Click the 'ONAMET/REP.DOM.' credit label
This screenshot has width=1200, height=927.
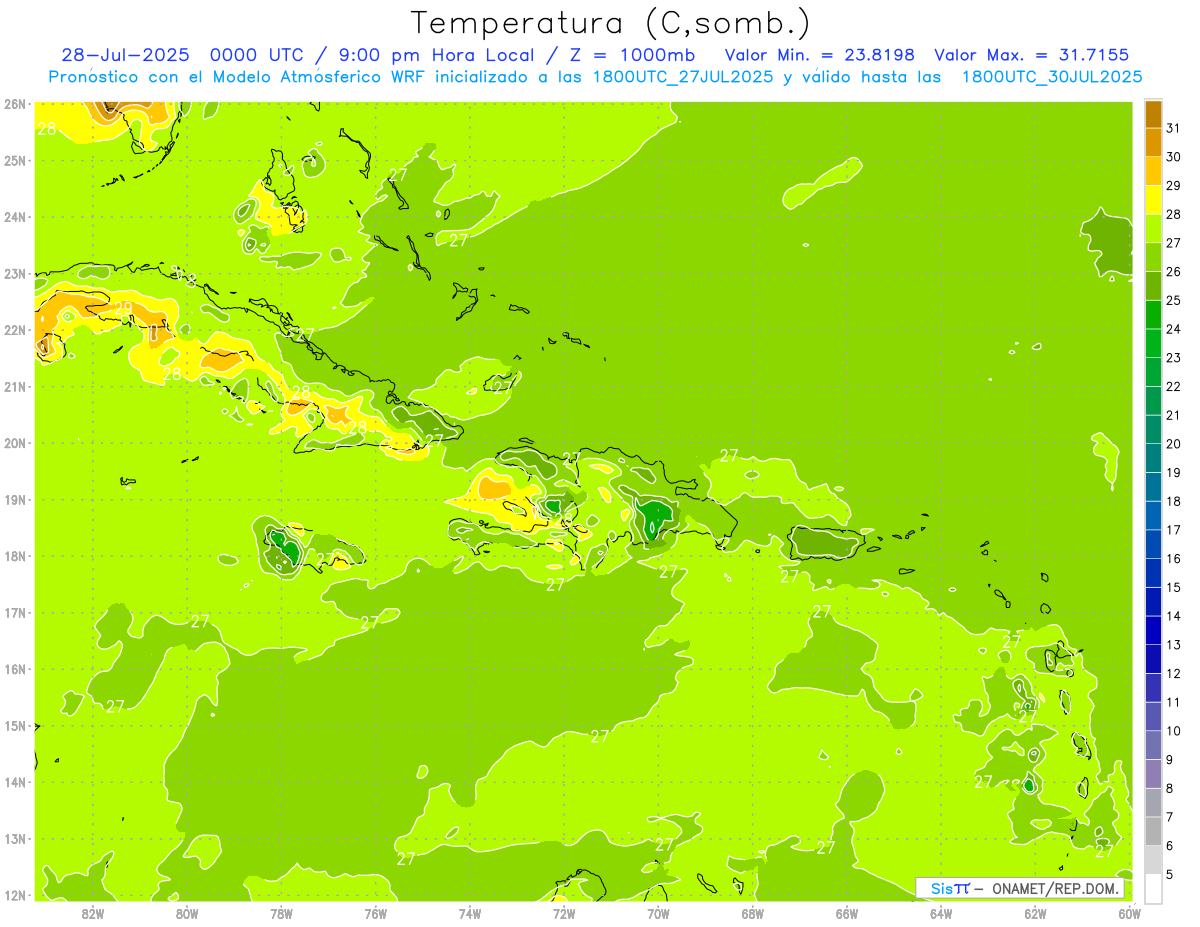(x=1055, y=889)
